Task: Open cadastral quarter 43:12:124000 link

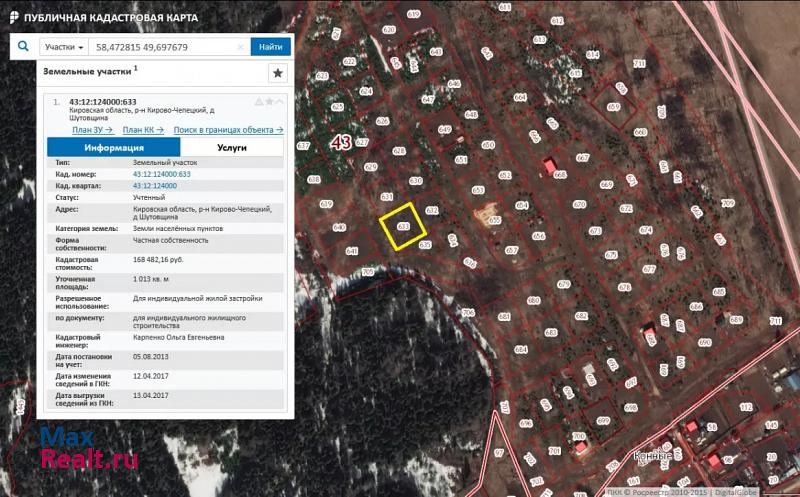Action: click(x=154, y=185)
